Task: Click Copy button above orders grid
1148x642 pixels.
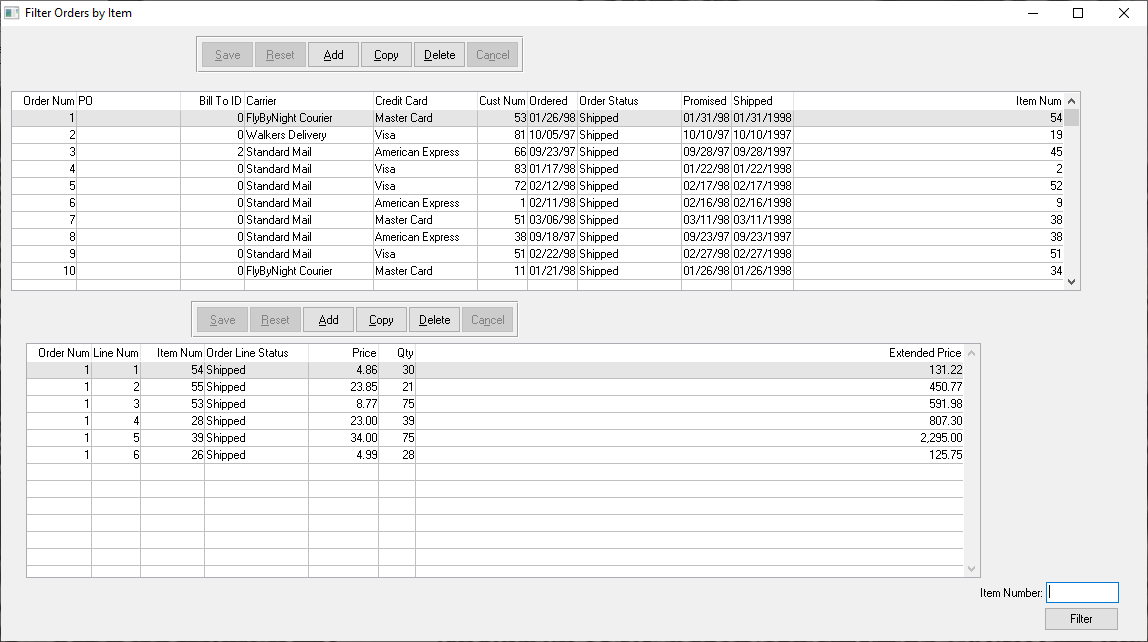Action: (x=386, y=55)
